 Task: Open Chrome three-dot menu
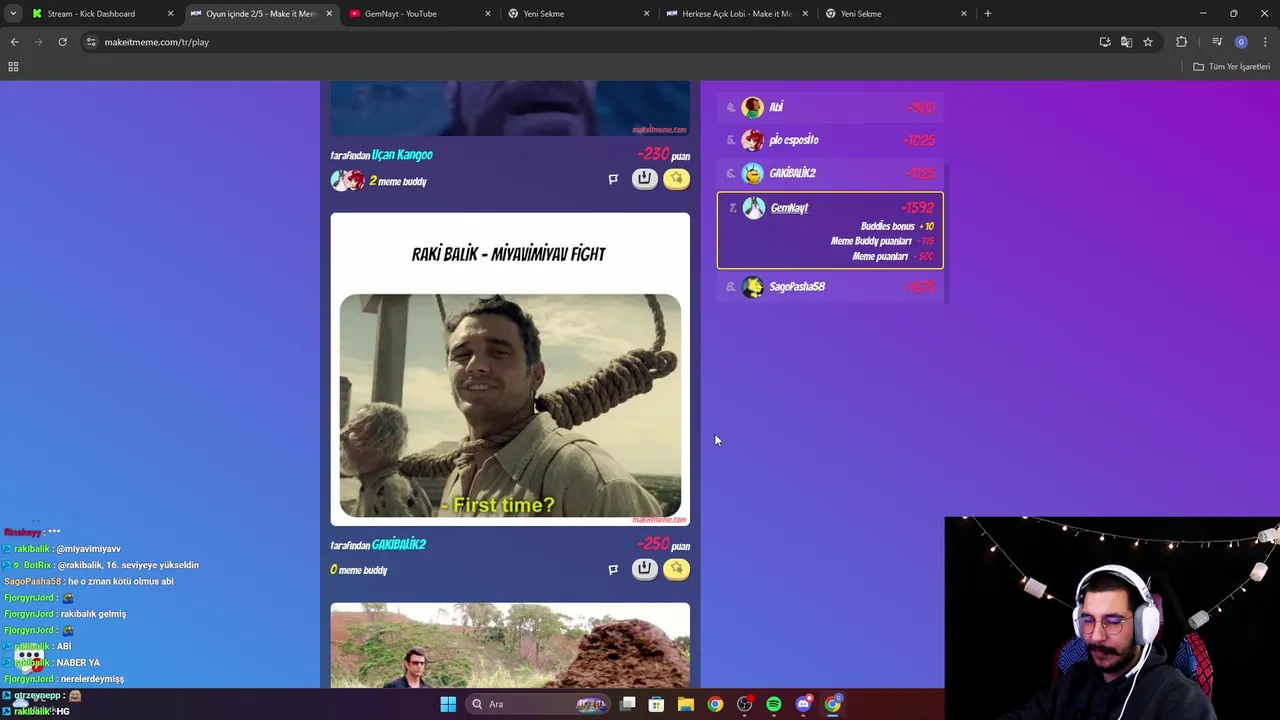click(x=1265, y=42)
